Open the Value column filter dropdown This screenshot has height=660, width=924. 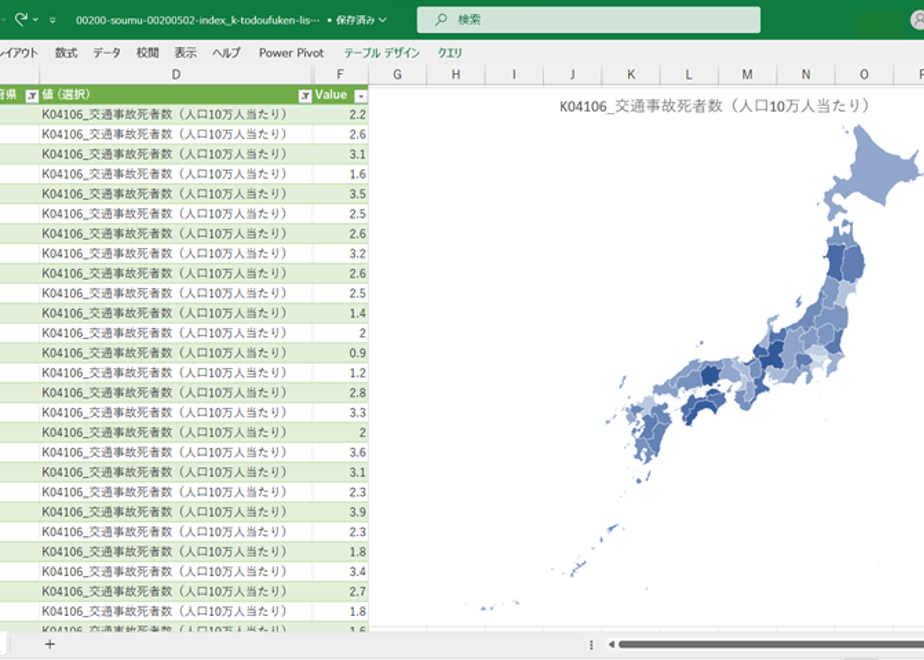click(x=361, y=96)
